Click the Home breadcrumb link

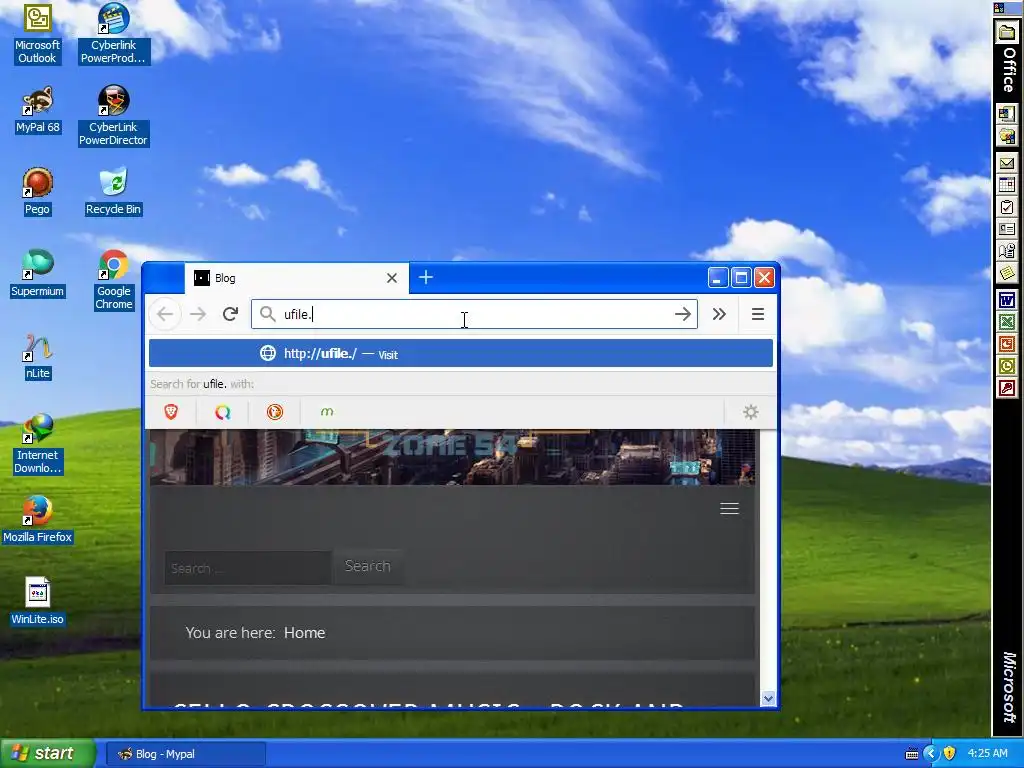click(304, 633)
